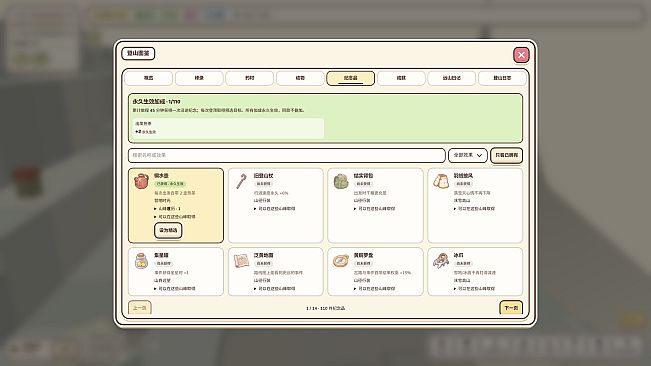Click the 上一页 previous page button
The image size is (651, 366).
[140, 307]
